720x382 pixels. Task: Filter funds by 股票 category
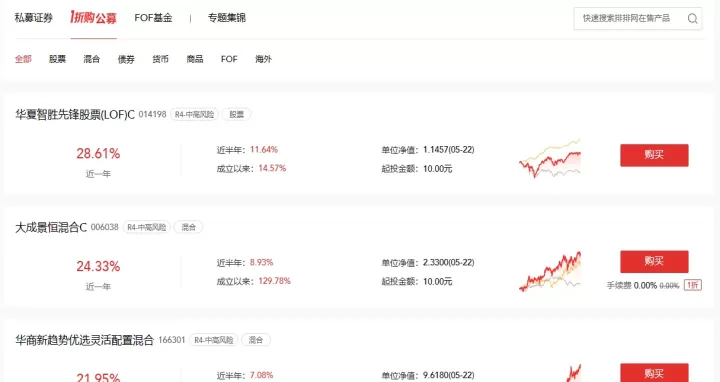(57, 59)
